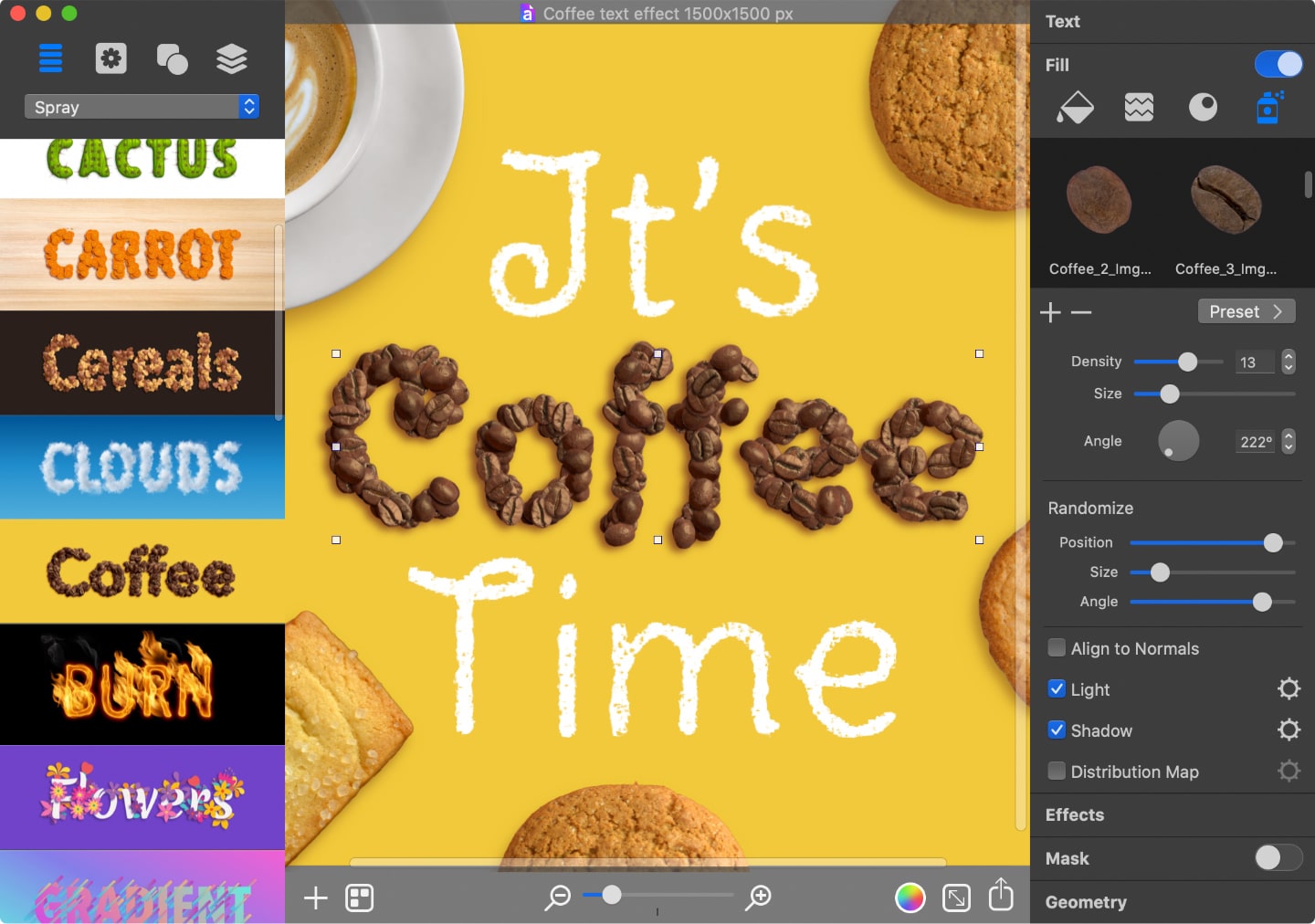The width and height of the screenshot is (1315, 924).
Task: Open the Effects section
Action: pos(1075,815)
